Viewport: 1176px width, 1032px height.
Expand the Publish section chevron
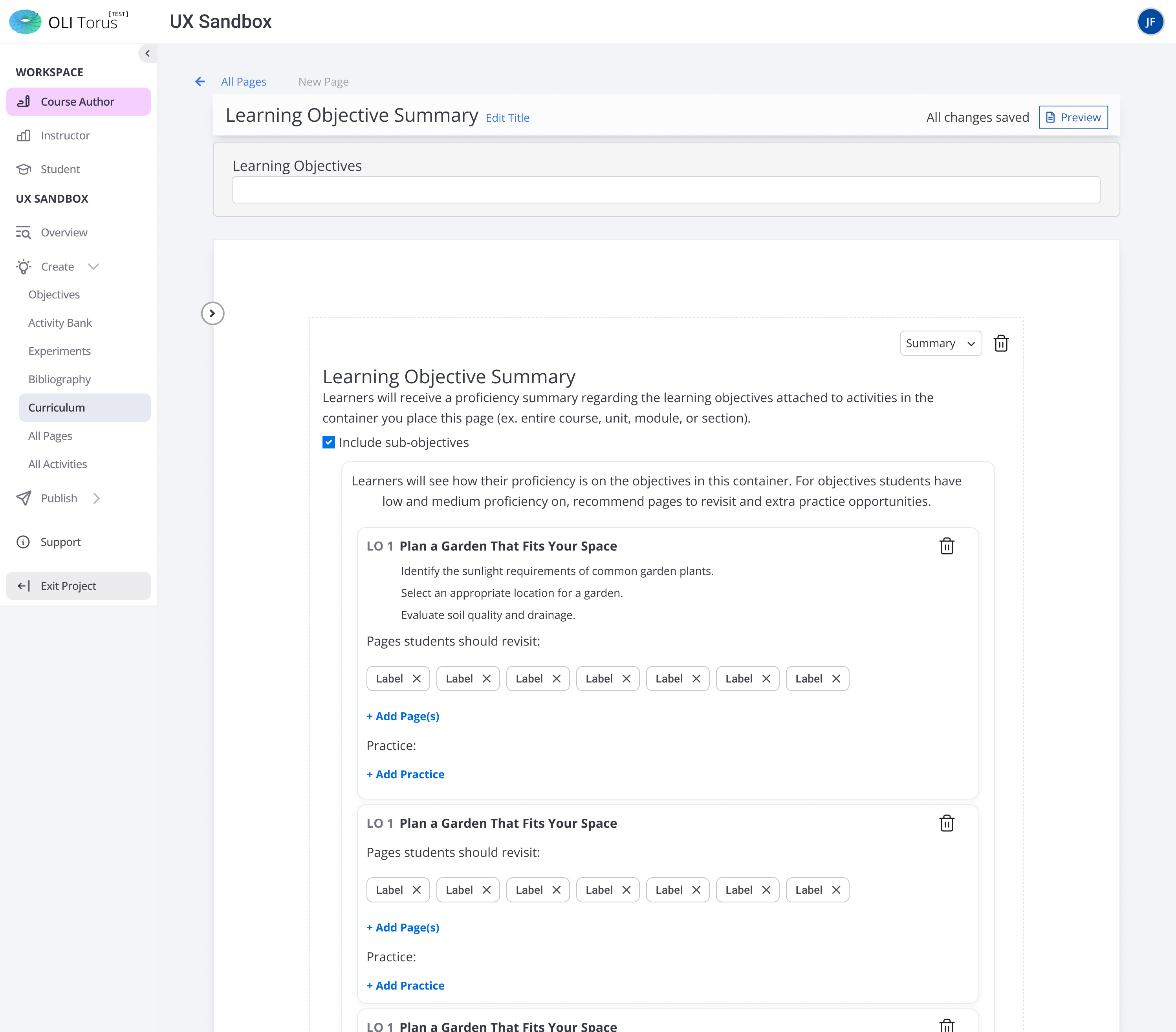pyautogui.click(x=97, y=498)
